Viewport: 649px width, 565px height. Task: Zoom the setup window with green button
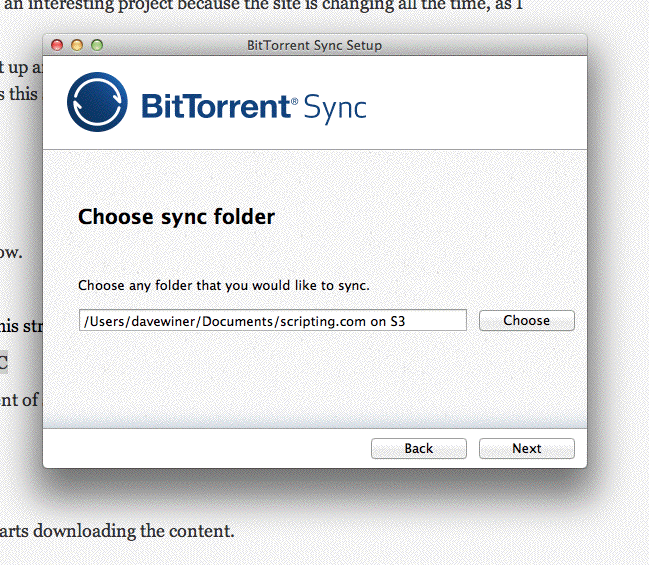(97, 45)
